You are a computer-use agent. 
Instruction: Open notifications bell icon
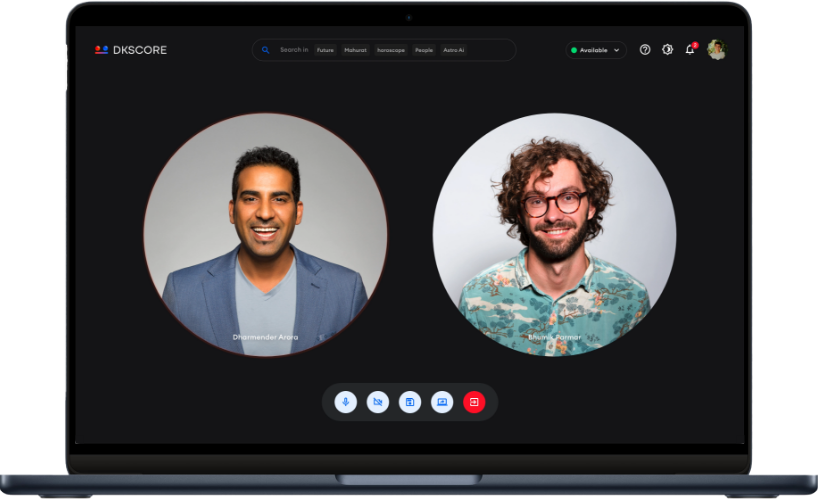(689, 50)
